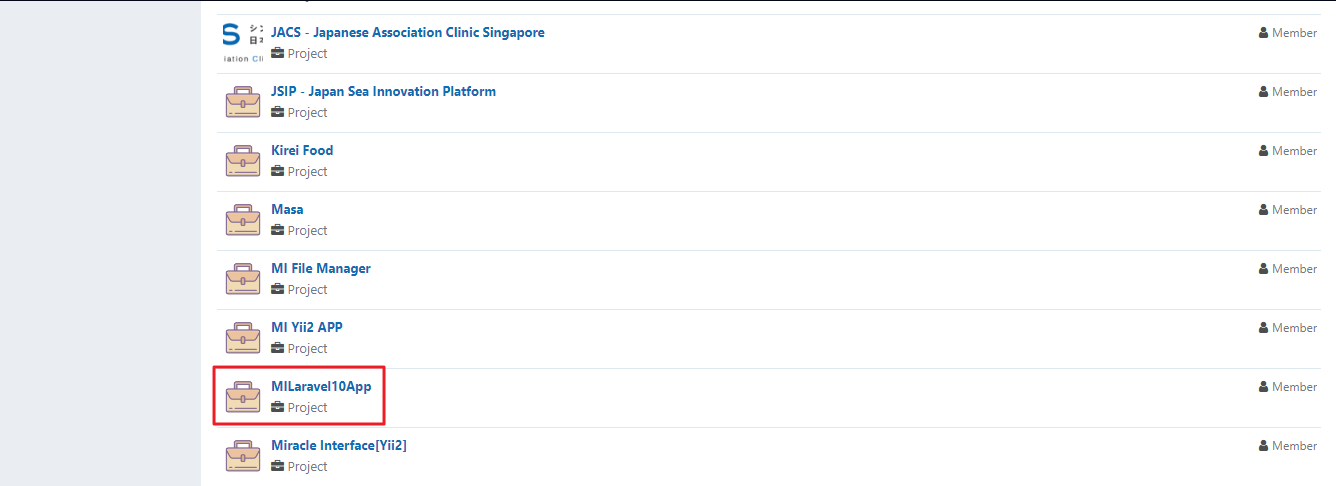
Task: Click the MI File Manager briefcase icon
Action: pos(242,279)
